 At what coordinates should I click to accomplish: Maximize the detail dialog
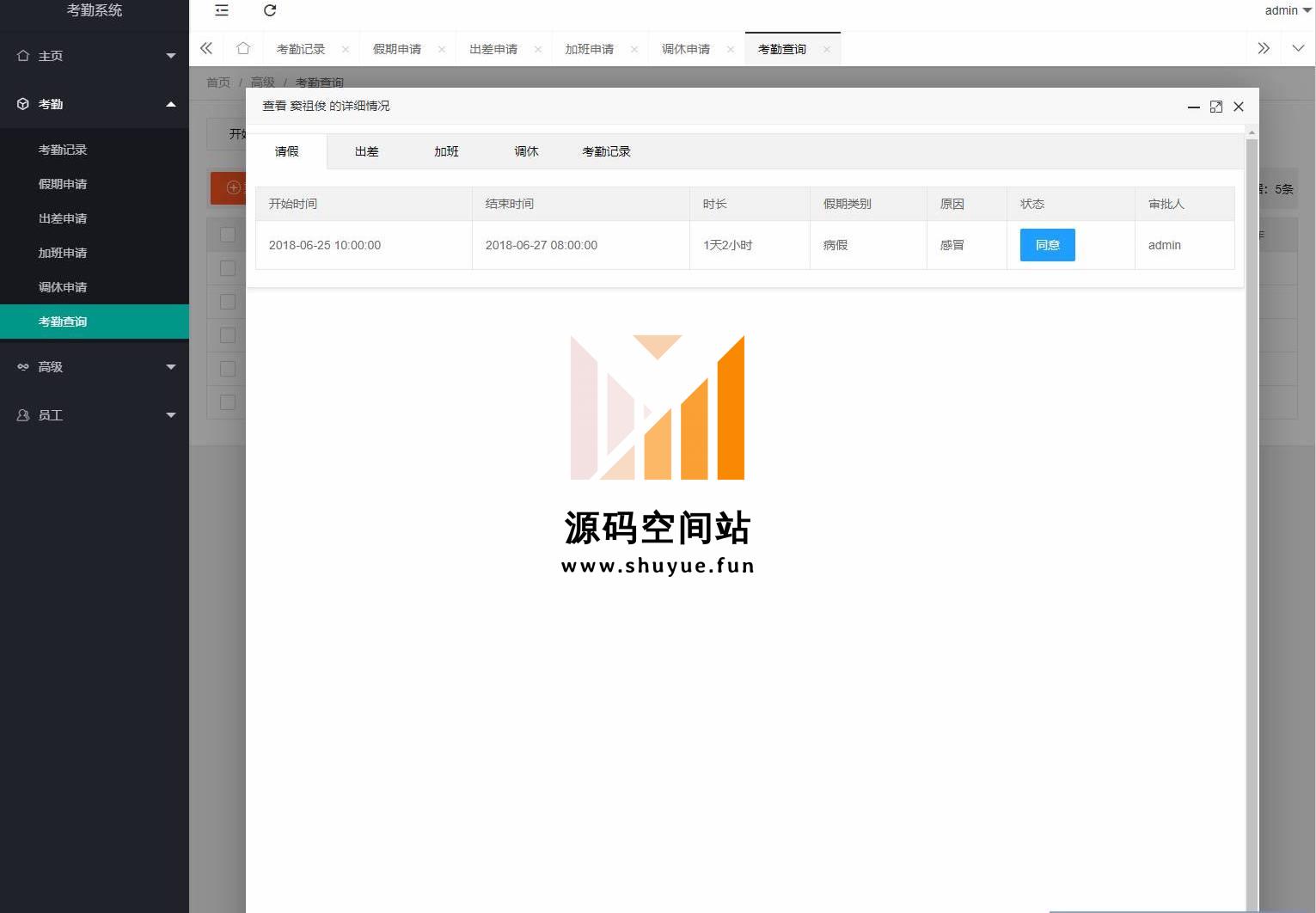1216,107
